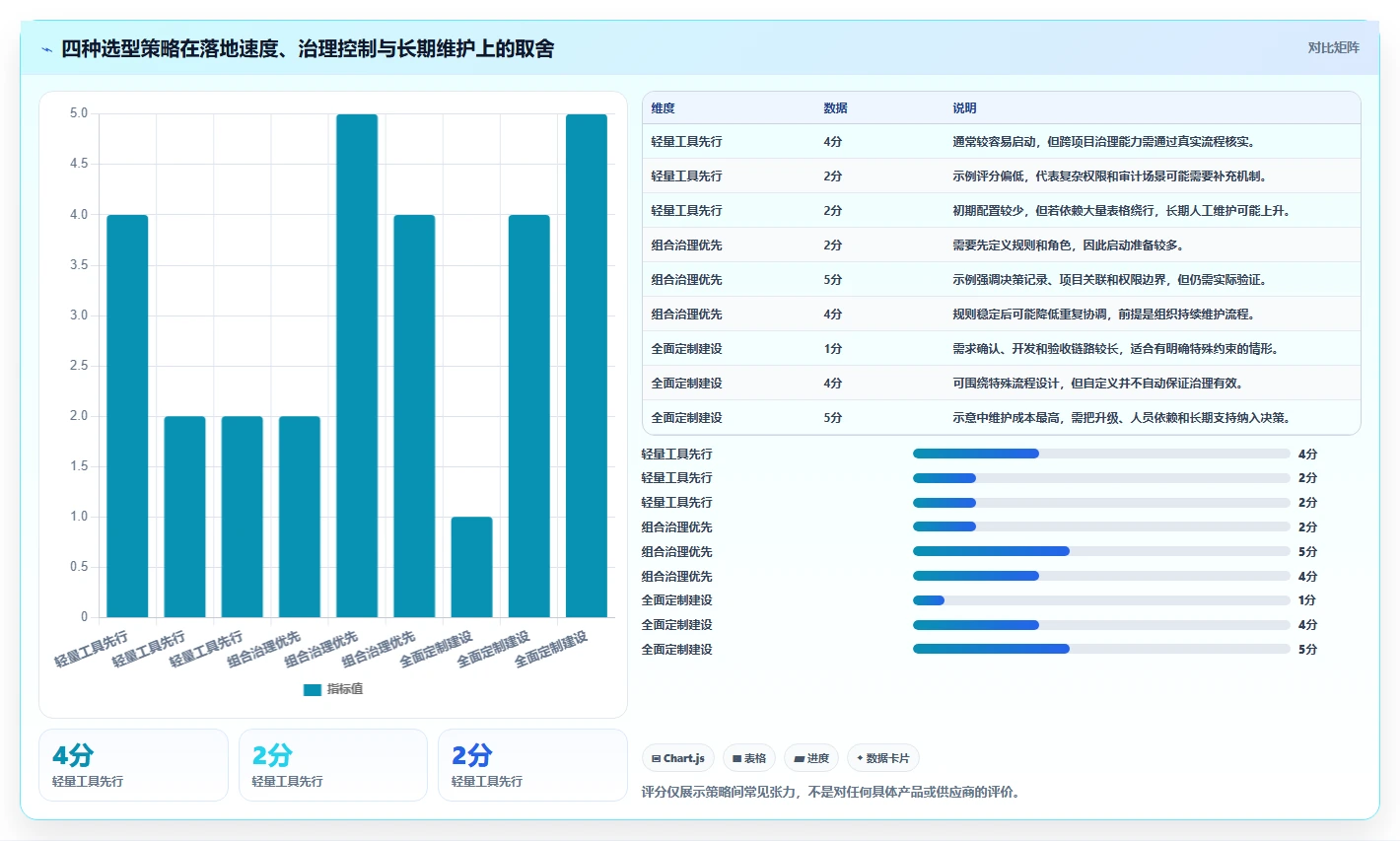
Task: Click the 全面定制建设 1分 progress bar
Action: (x=1101, y=600)
